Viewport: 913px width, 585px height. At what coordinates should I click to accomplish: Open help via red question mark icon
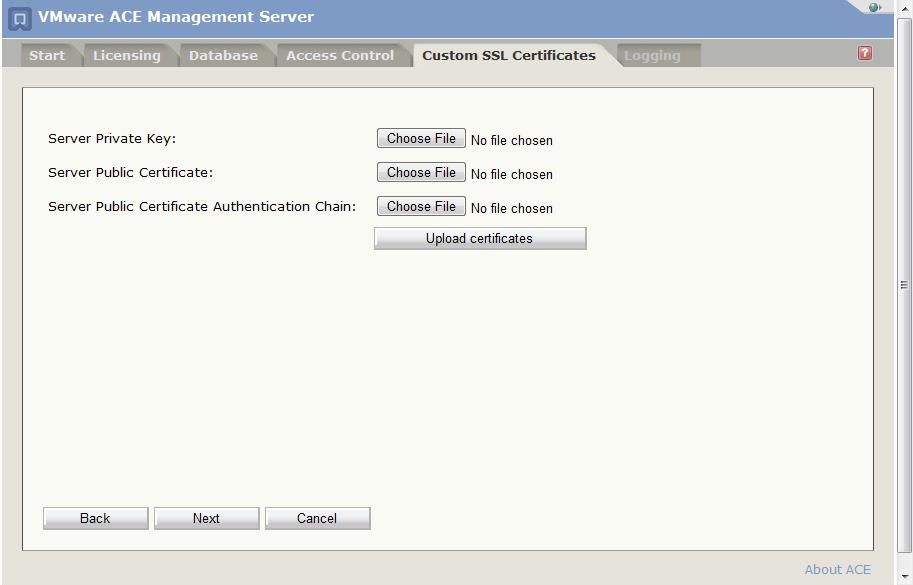tap(864, 54)
